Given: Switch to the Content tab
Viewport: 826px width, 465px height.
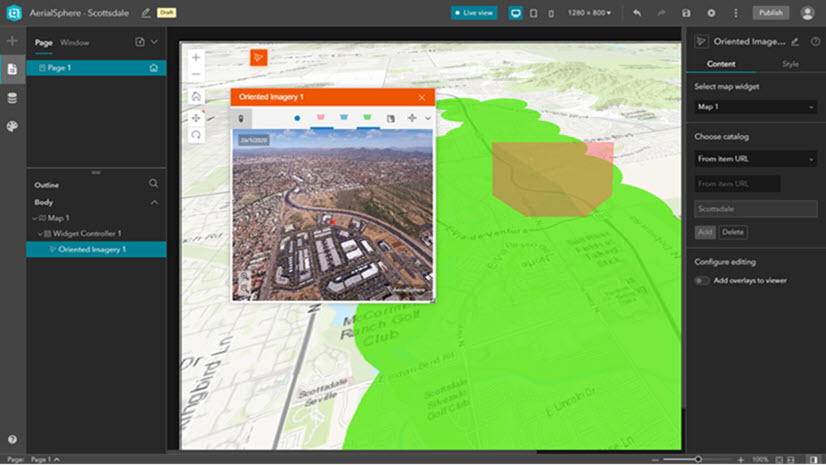Looking at the screenshot, I should pos(721,64).
